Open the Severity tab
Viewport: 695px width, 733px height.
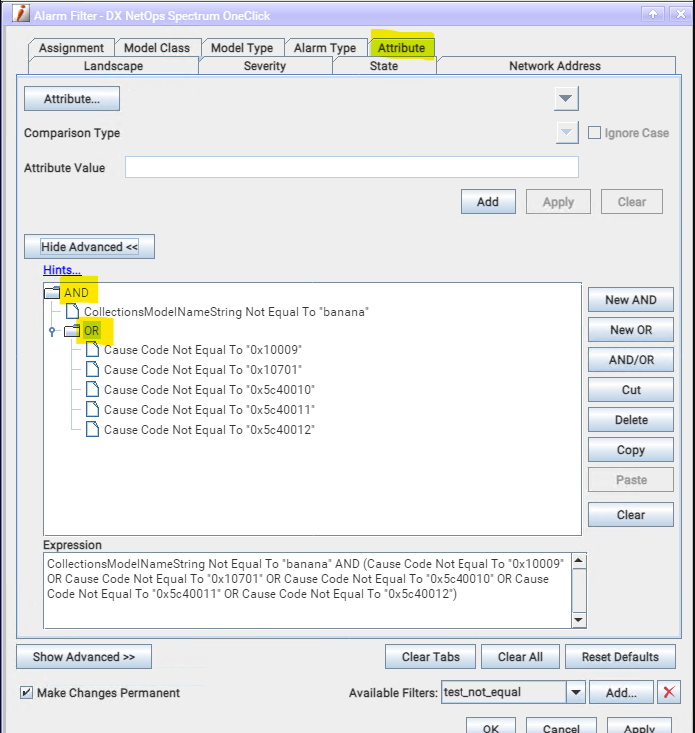tap(265, 66)
